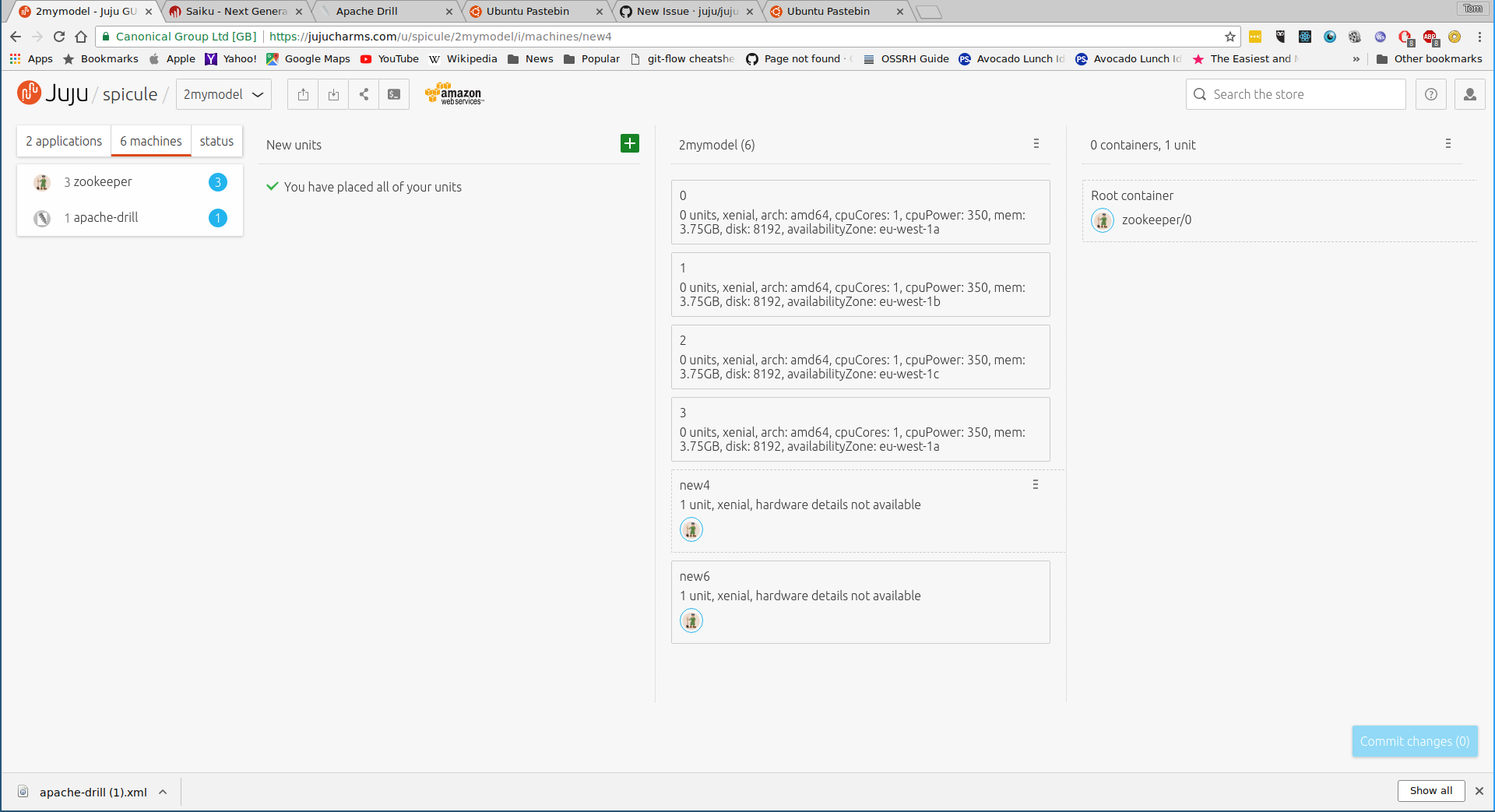Open the 2mymodel model dropdown
This screenshot has width=1495, height=812.
(x=223, y=94)
